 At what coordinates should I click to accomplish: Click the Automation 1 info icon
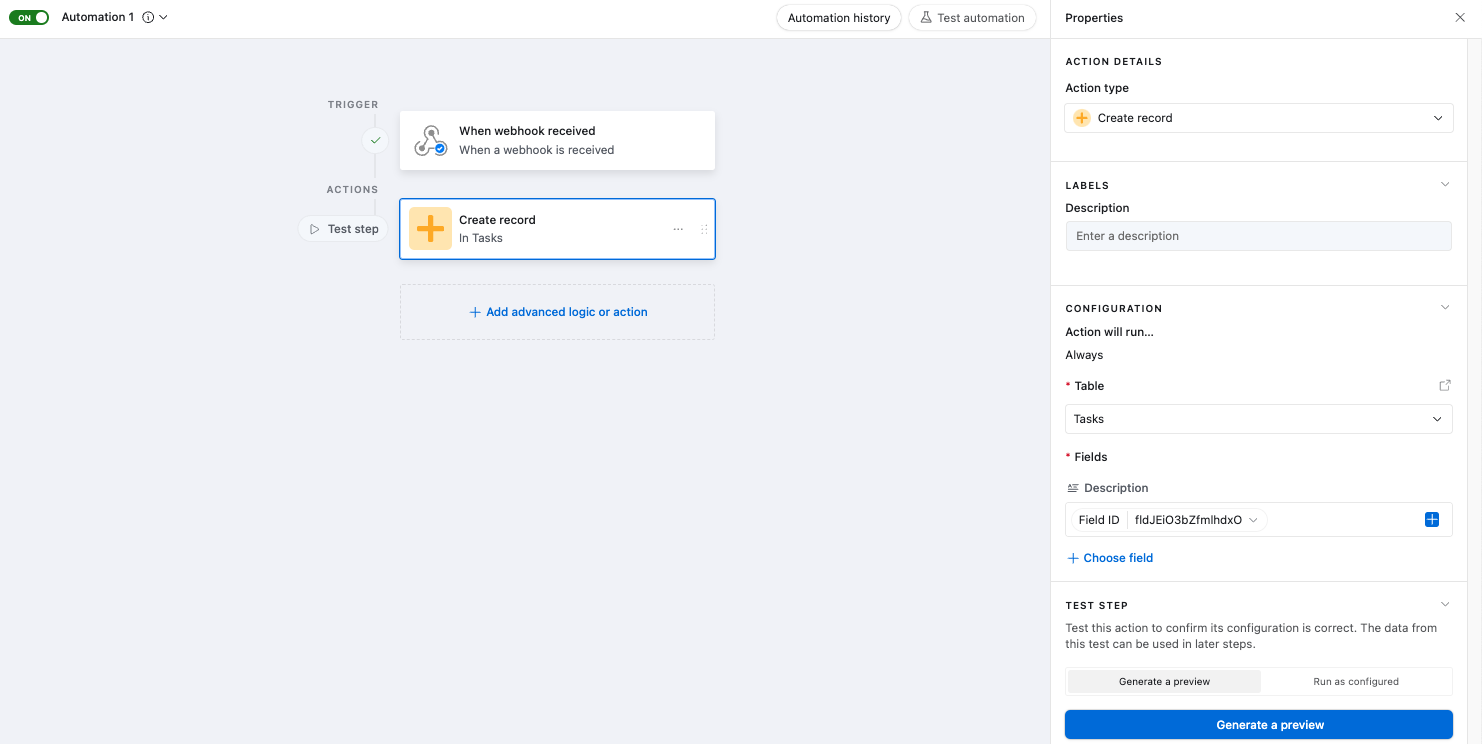click(x=148, y=17)
